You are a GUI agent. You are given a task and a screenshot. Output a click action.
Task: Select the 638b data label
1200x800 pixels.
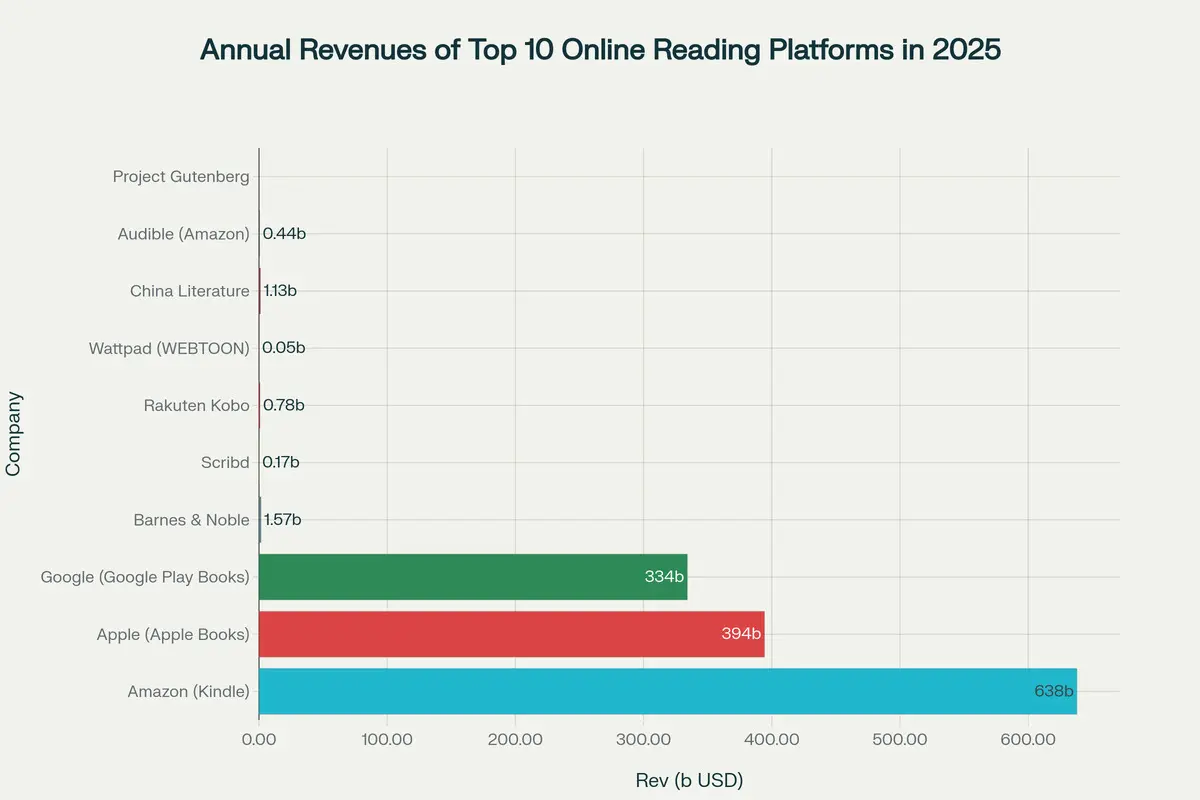tap(1055, 690)
